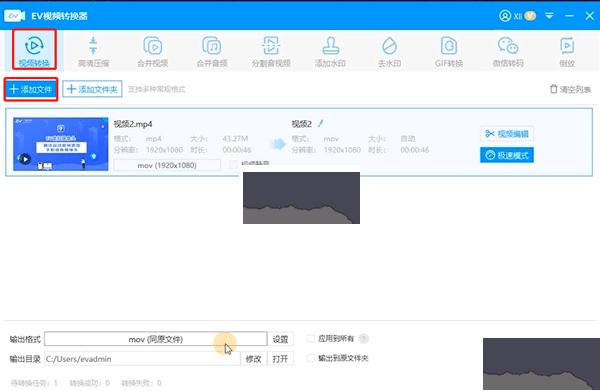Click the 设置 settings button
Viewport: 600px width, 391px height.
click(x=280, y=339)
